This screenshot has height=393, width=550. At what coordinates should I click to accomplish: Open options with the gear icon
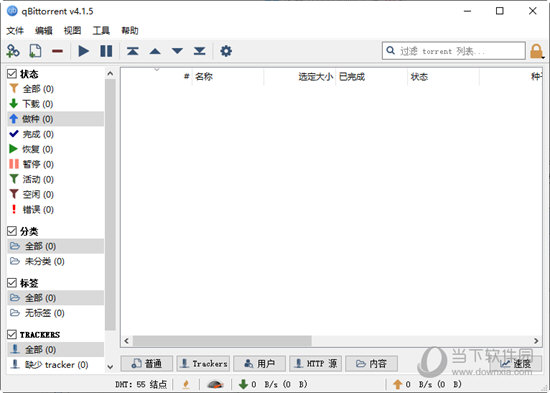coord(226,51)
